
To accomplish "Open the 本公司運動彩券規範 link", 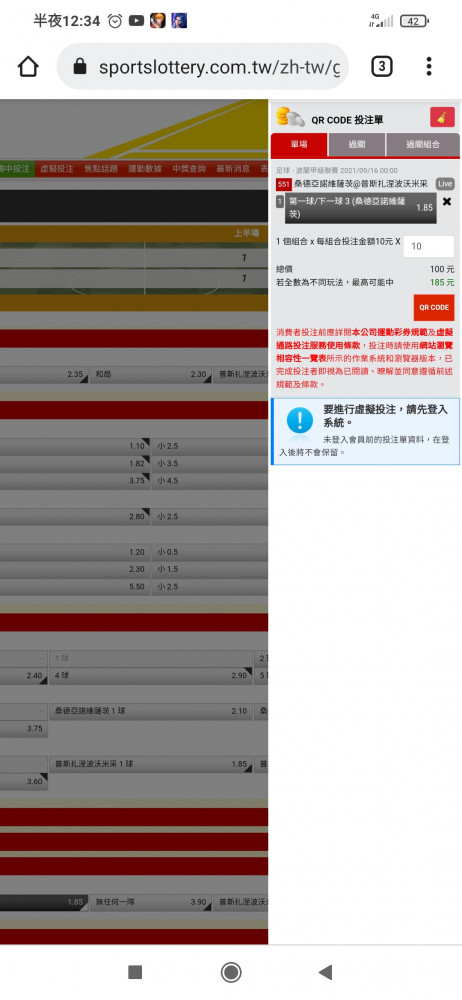I will click(386, 332).
